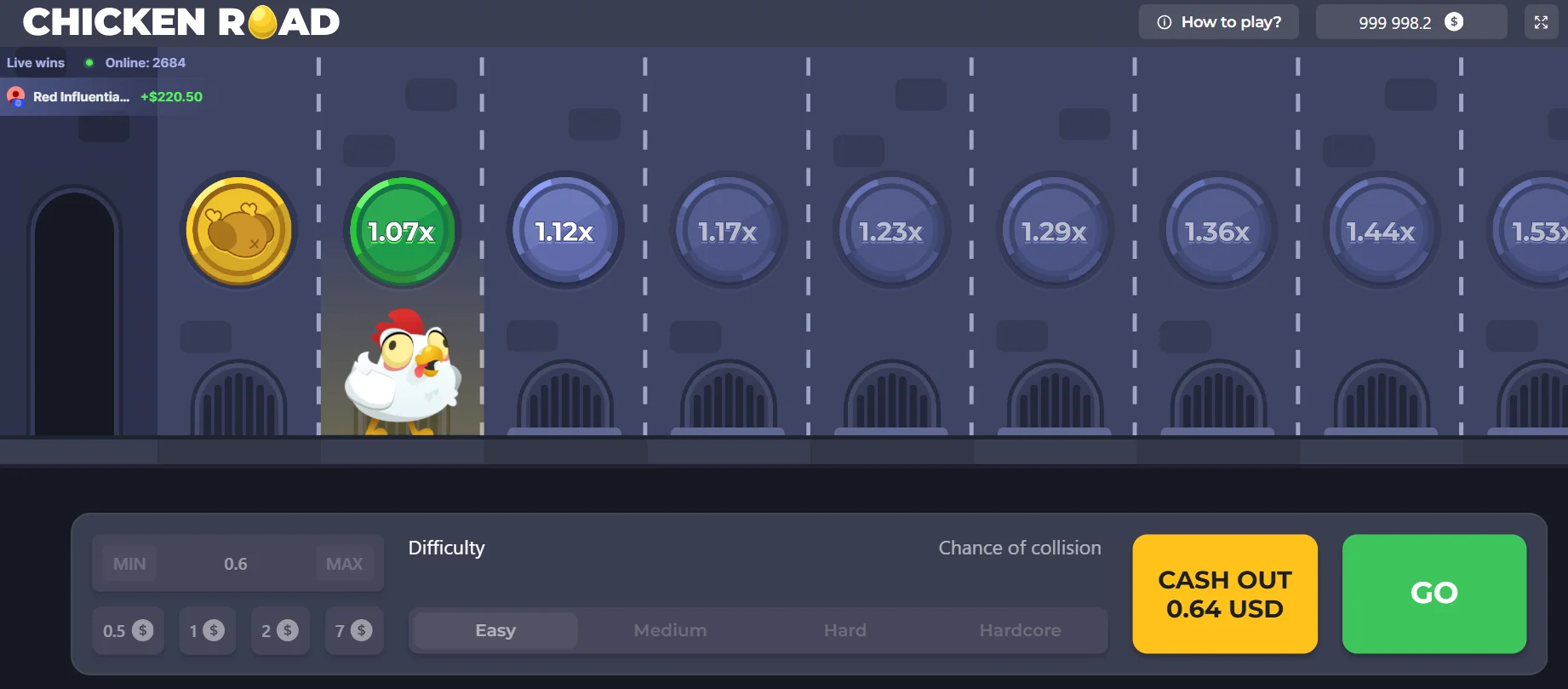Click the green 1.07x multiplier coin
The height and width of the screenshot is (689, 1568).
[403, 231]
